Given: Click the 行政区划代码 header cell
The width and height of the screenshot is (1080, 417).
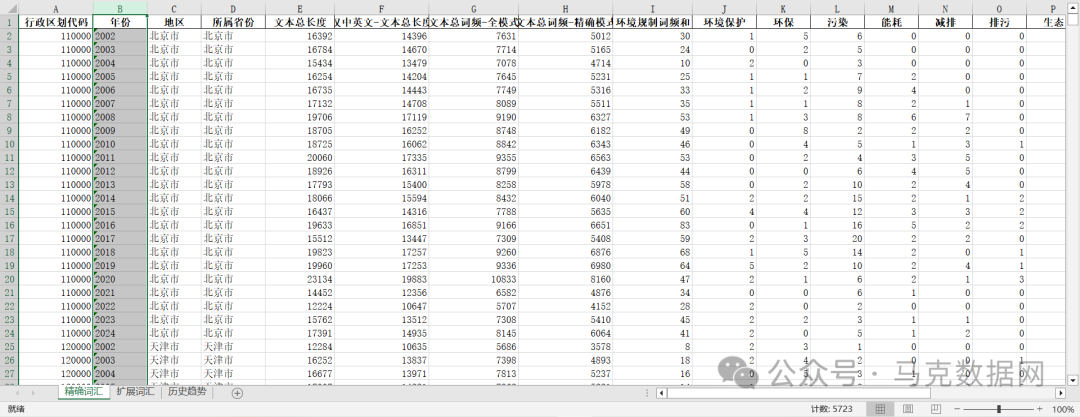Looking at the screenshot, I should (x=56, y=22).
